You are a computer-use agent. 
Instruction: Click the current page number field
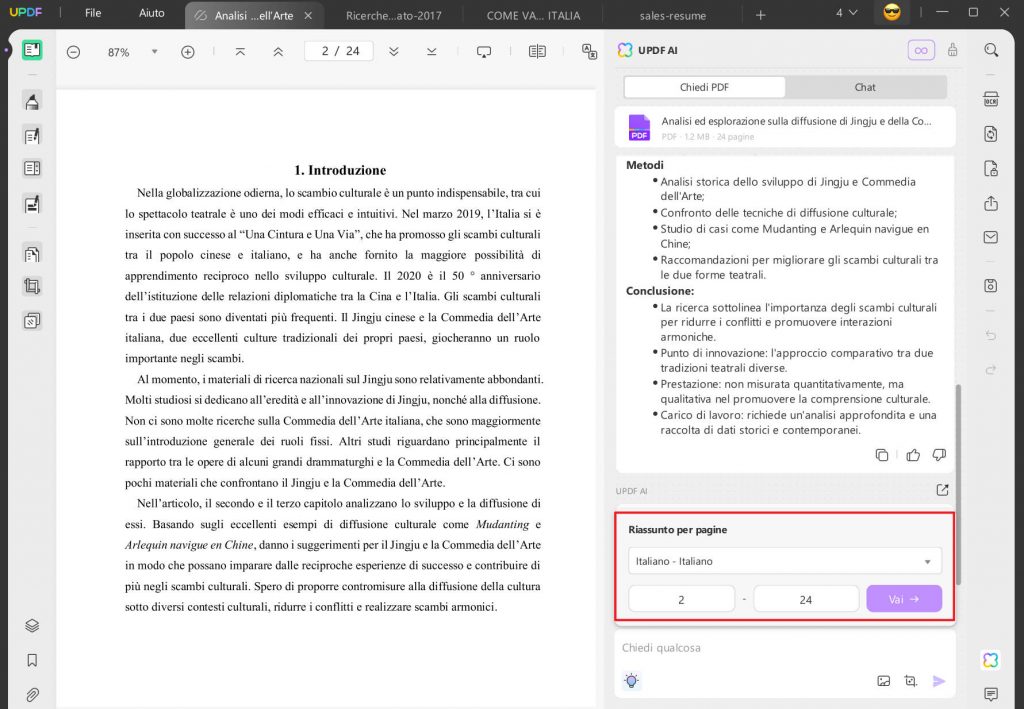[339, 51]
